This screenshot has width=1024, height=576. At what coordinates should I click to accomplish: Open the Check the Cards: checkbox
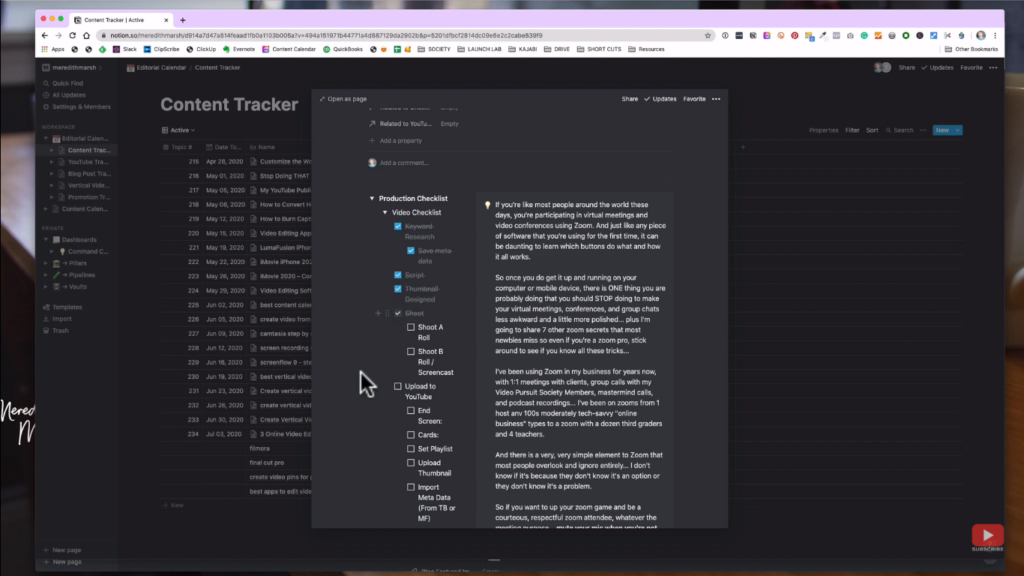[411, 435]
